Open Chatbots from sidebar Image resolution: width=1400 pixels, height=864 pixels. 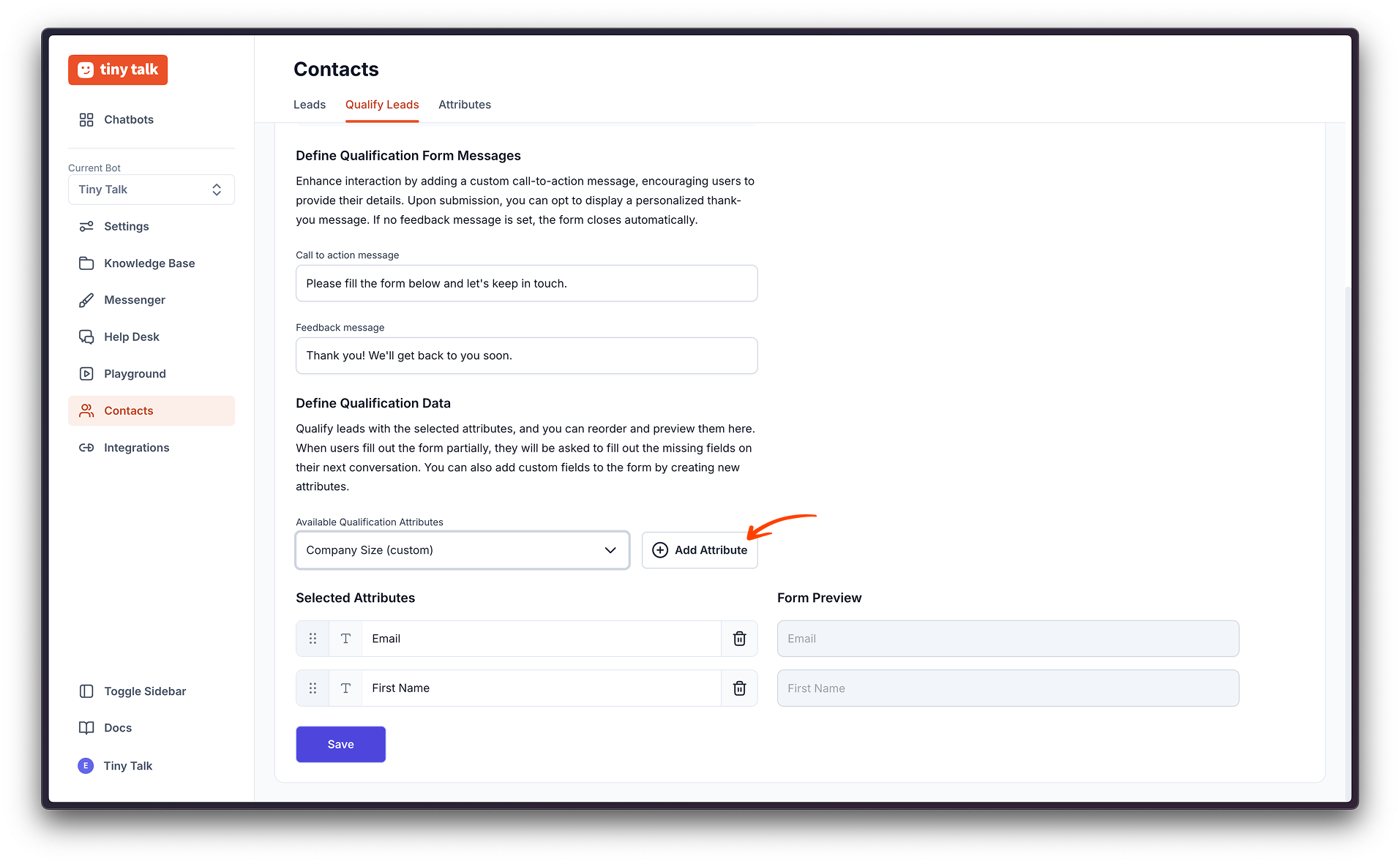click(128, 119)
